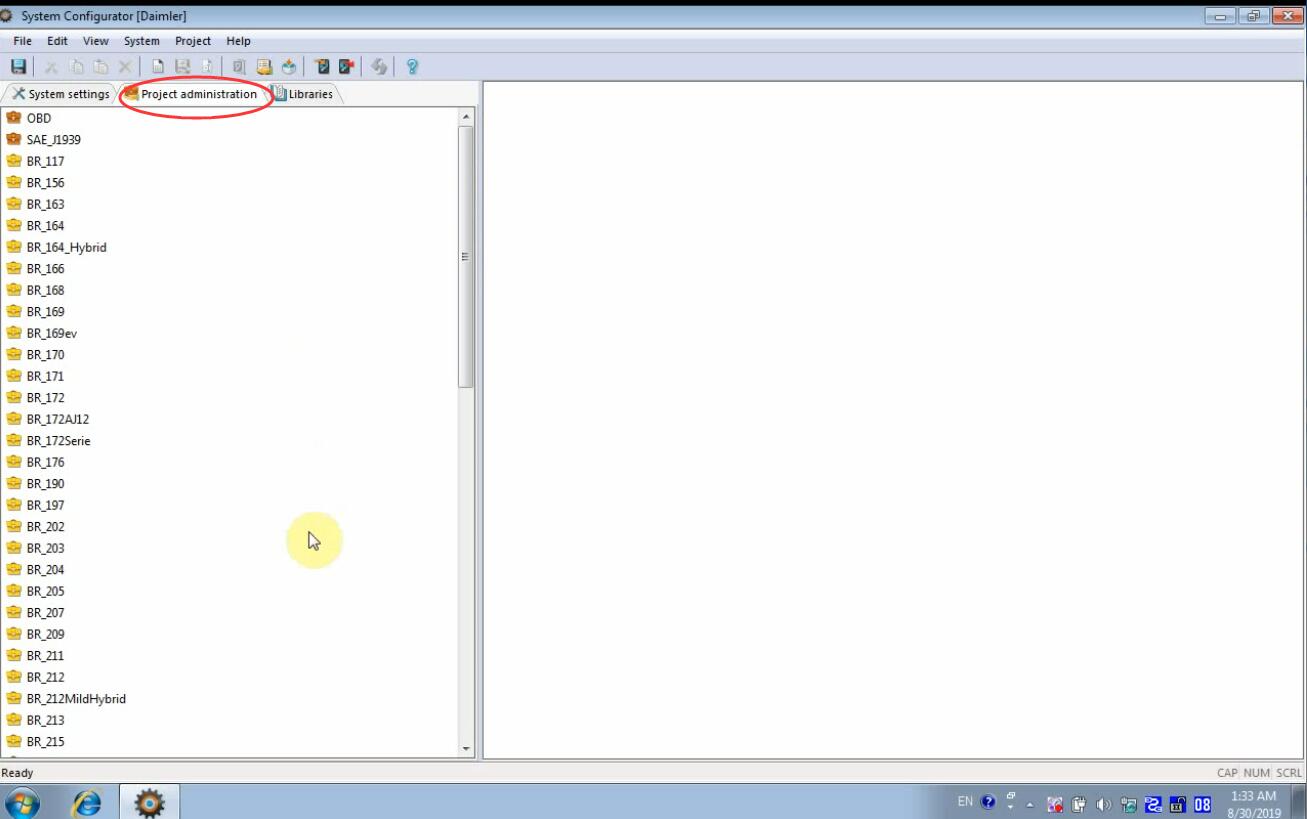Click the volume speaker tray icon
The image size is (1307, 819).
click(x=1104, y=804)
